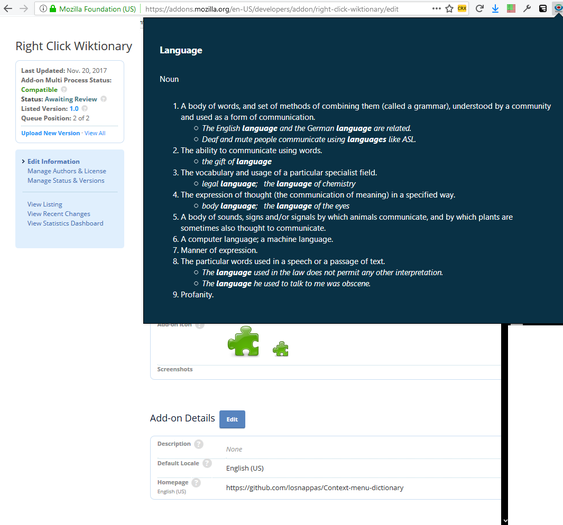Click Edit button beside Add-on Details
The height and width of the screenshot is (525, 563).
pos(232,419)
